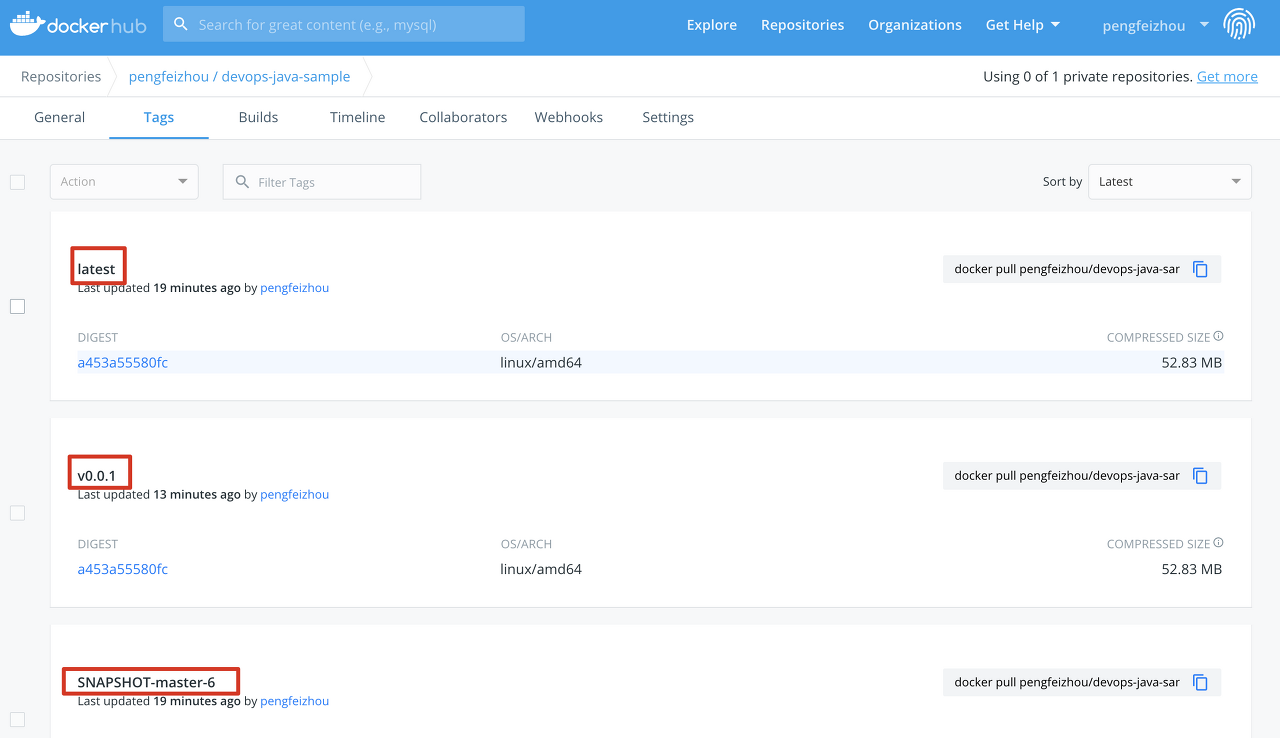Click 52.83 MB size in latest card
Viewport: 1280px width, 738px height.
pyautogui.click(x=1192, y=362)
